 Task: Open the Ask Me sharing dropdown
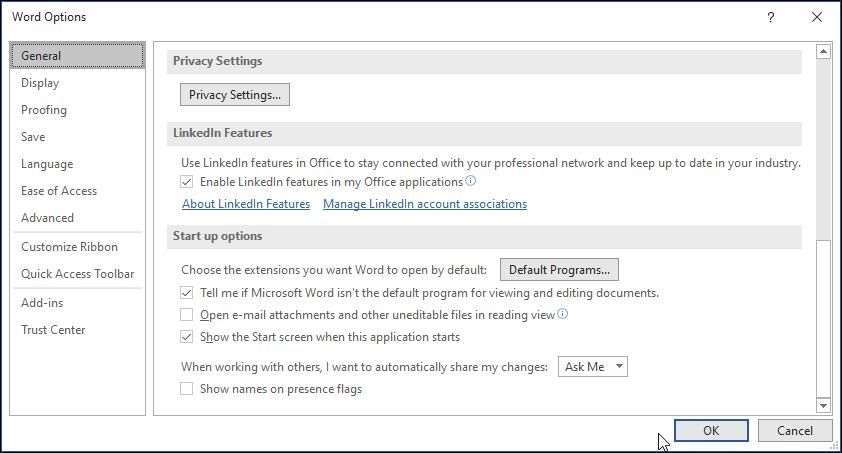592,367
